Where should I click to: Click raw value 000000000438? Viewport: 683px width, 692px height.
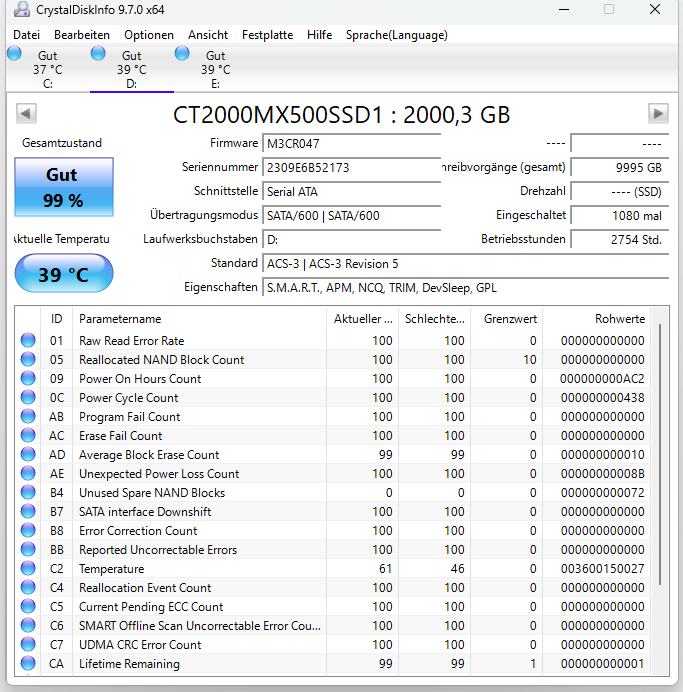pos(602,398)
